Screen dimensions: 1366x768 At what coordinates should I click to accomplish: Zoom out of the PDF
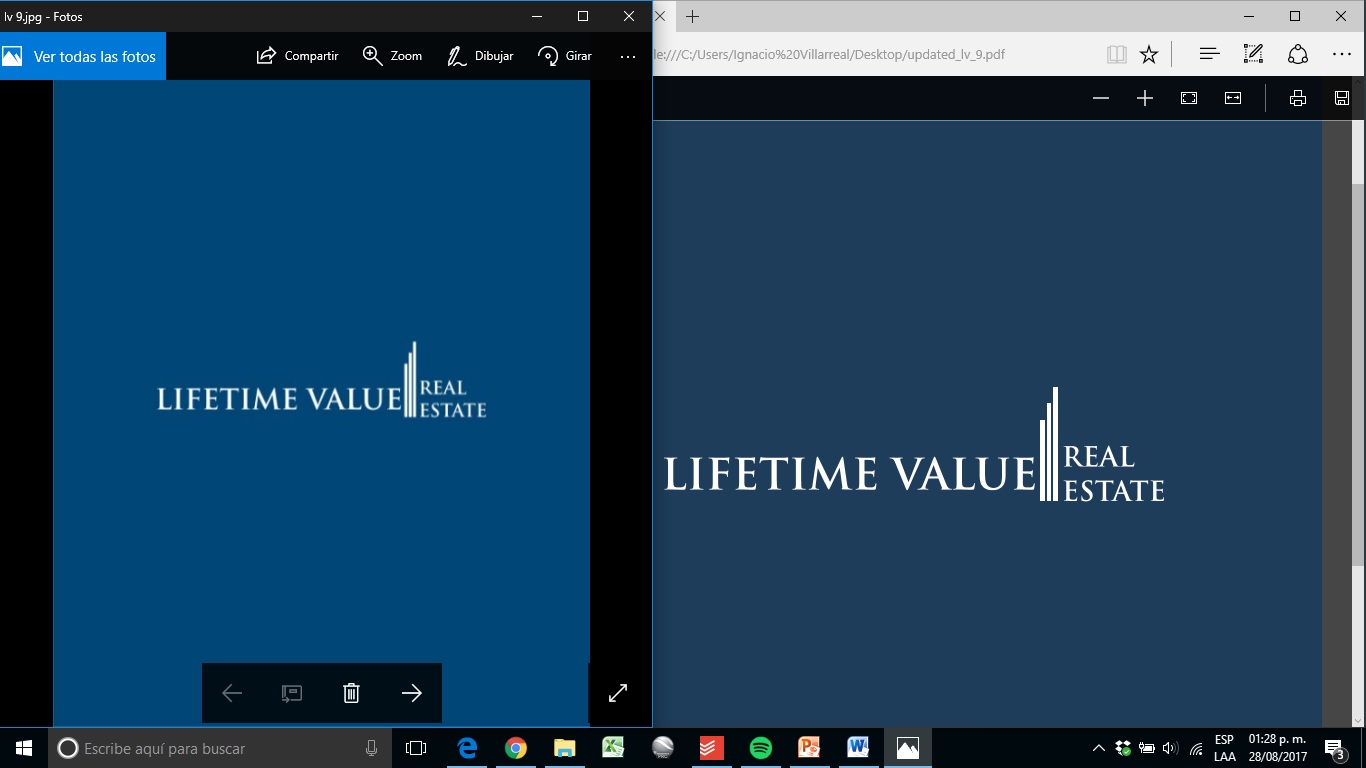click(x=1101, y=98)
